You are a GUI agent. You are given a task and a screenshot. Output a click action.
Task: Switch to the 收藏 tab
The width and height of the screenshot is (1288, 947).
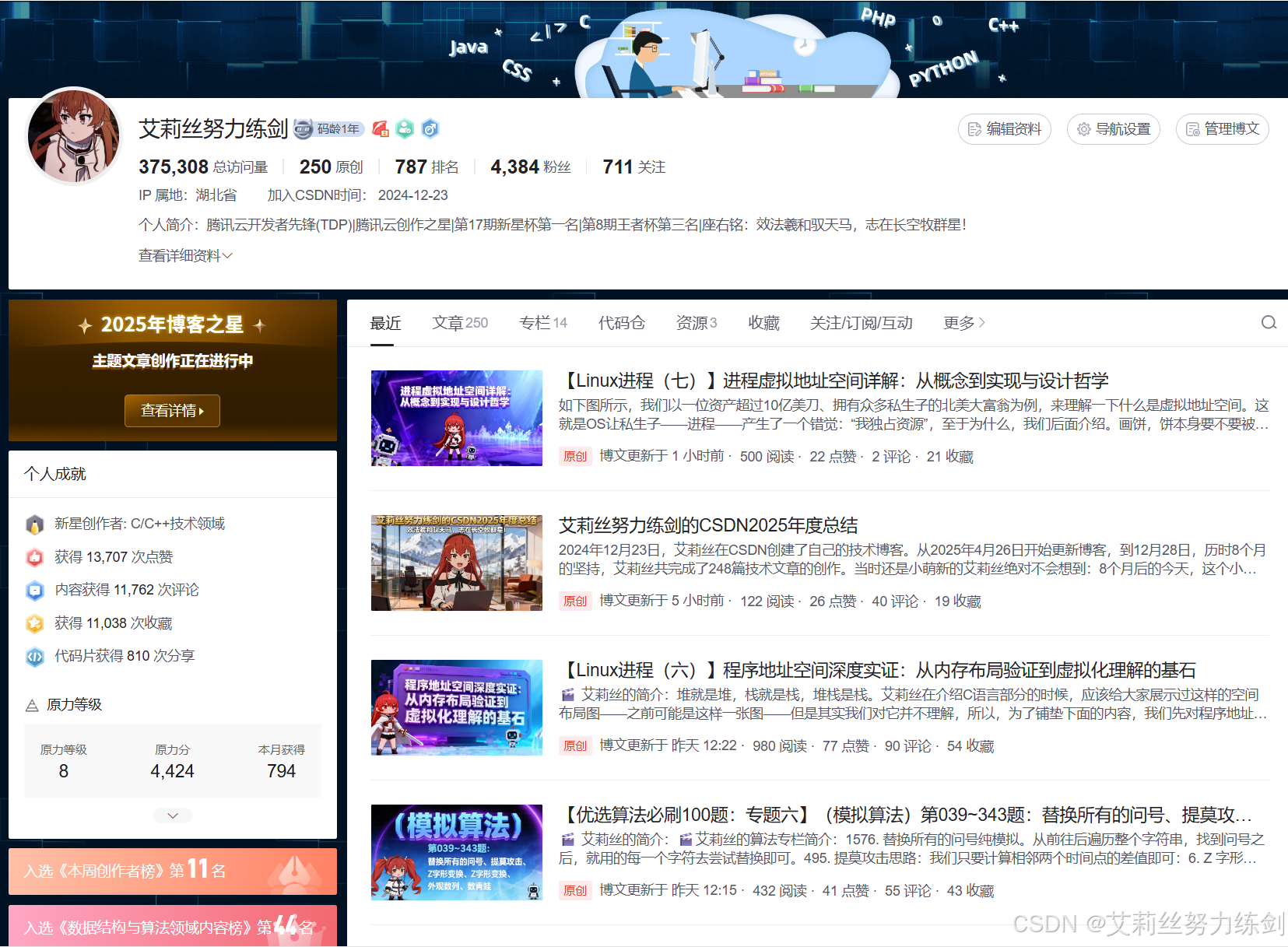pyautogui.click(x=763, y=323)
